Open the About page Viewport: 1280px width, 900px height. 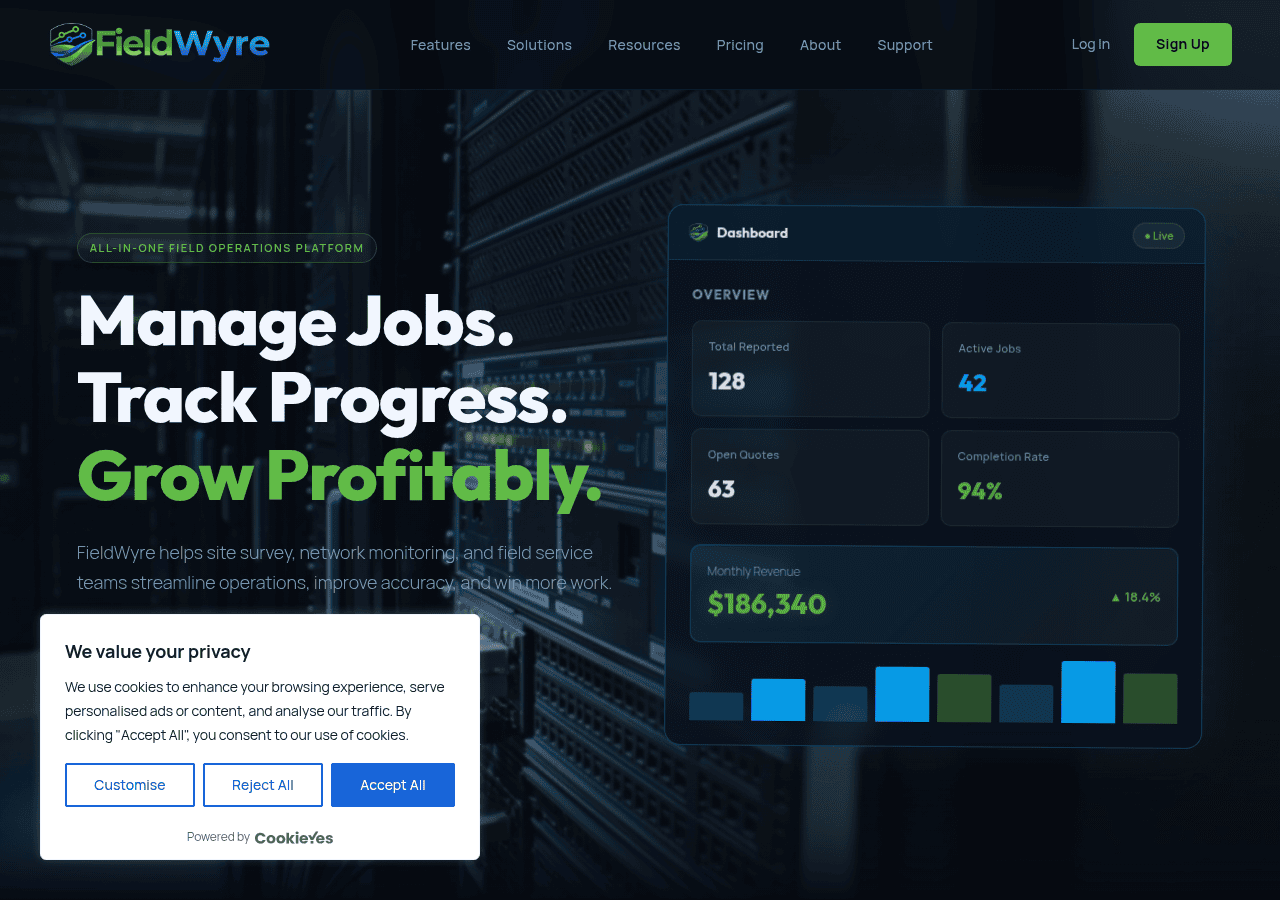(x=820, y=45)
